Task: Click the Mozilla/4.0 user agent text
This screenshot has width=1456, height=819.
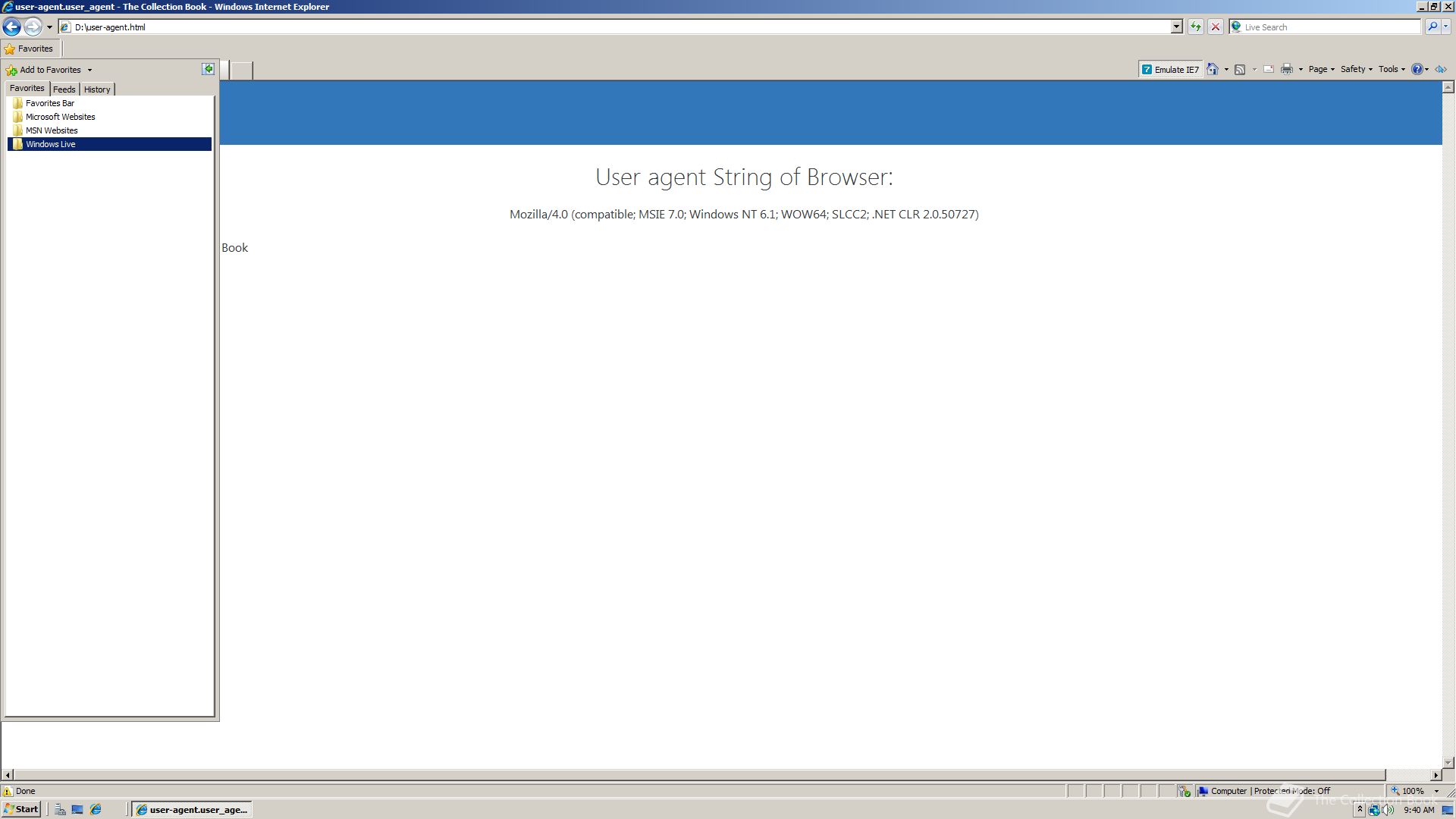Action: click(744, 215)
